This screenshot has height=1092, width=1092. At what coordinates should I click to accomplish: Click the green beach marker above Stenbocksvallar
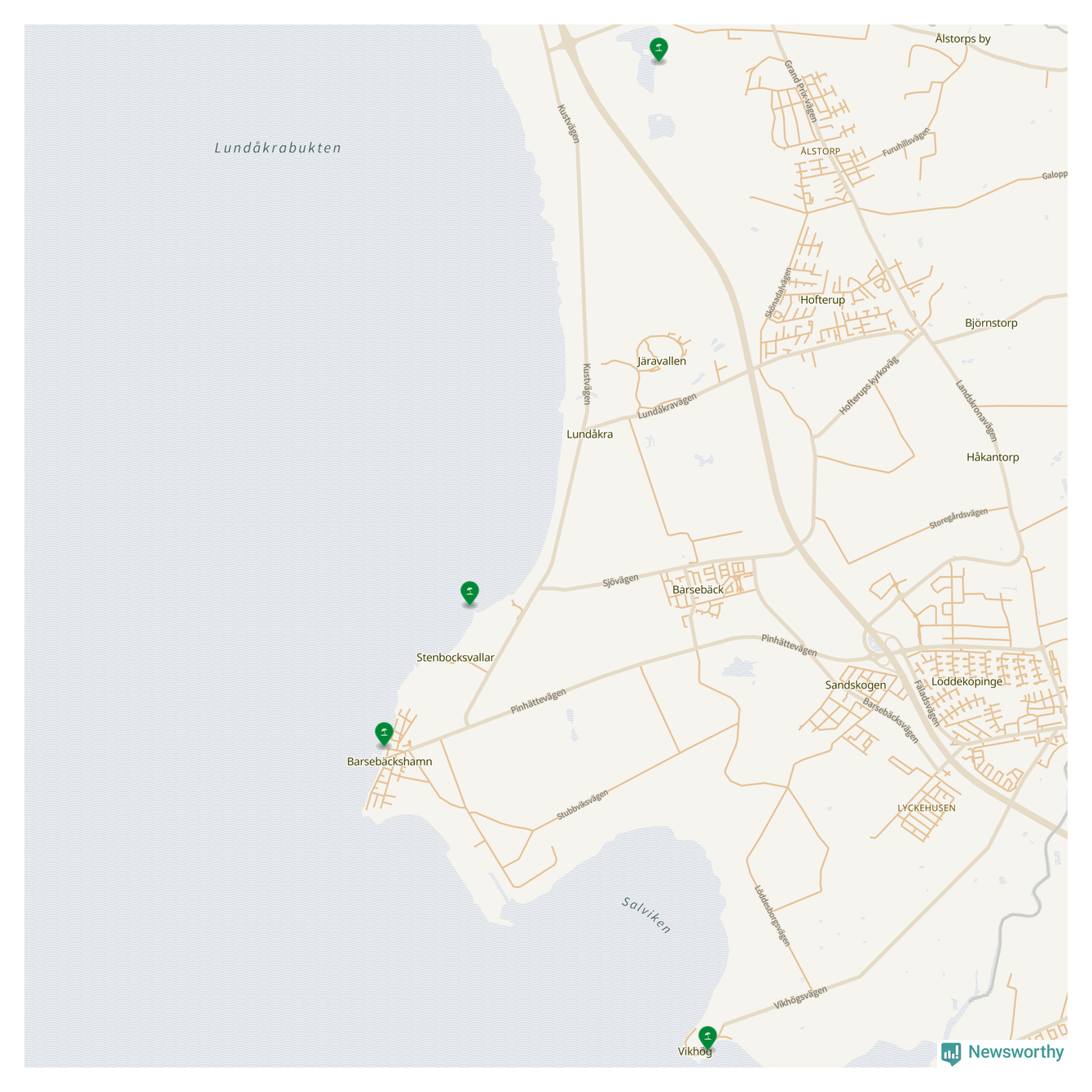tap(469, 593)
